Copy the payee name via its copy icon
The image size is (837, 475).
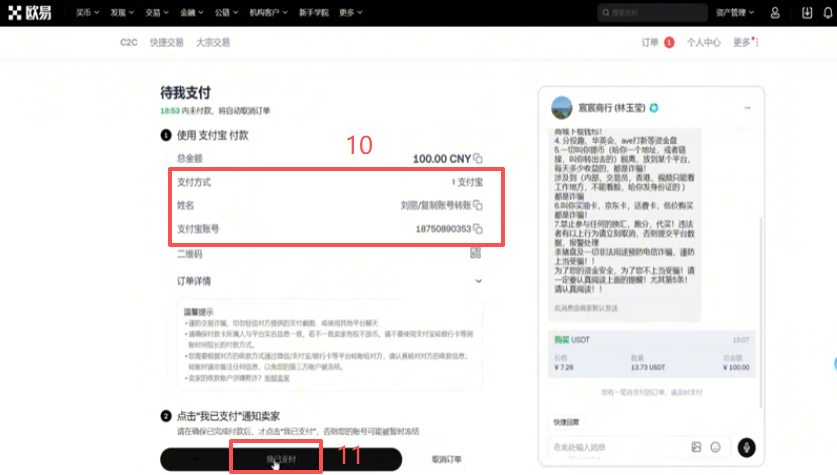click(x=478, y=205)
